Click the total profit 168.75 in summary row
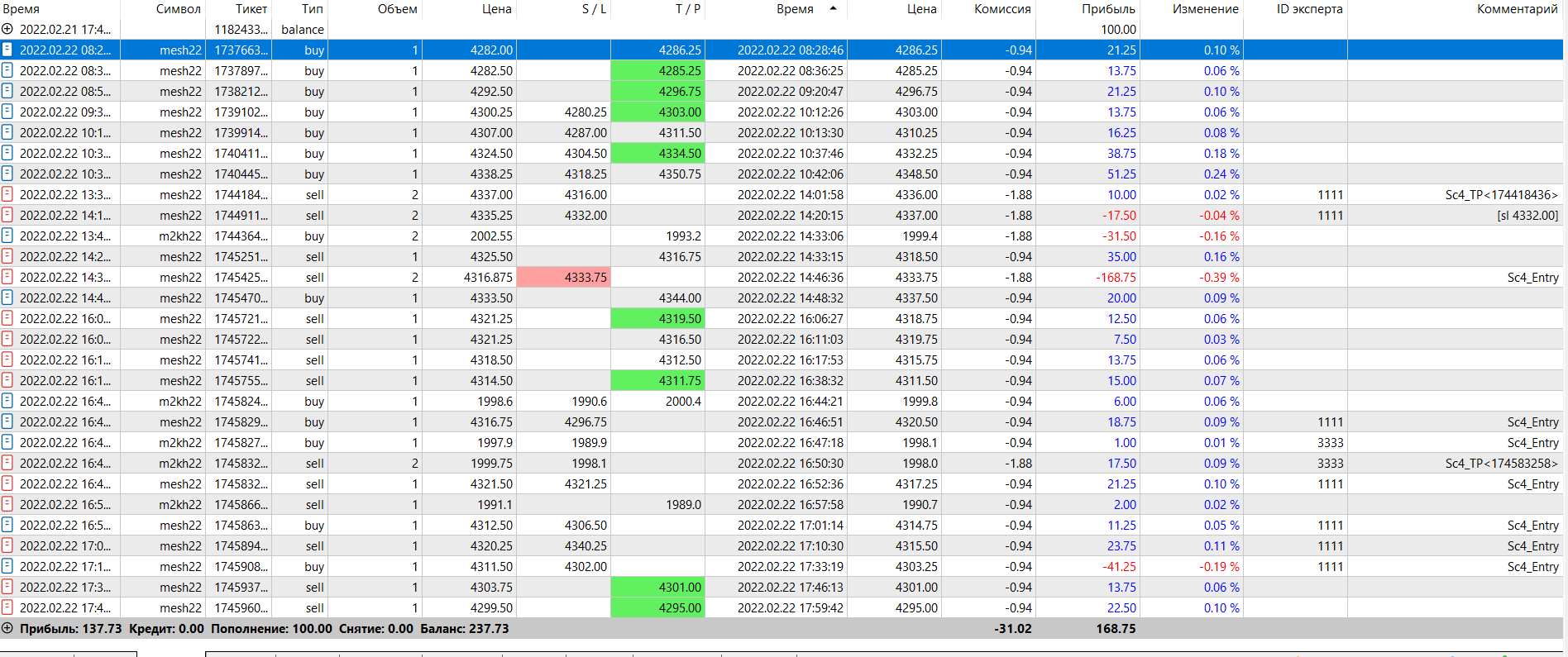Image resolution: width=1568 pixels, height=657 pixels. coord(1116,628)
